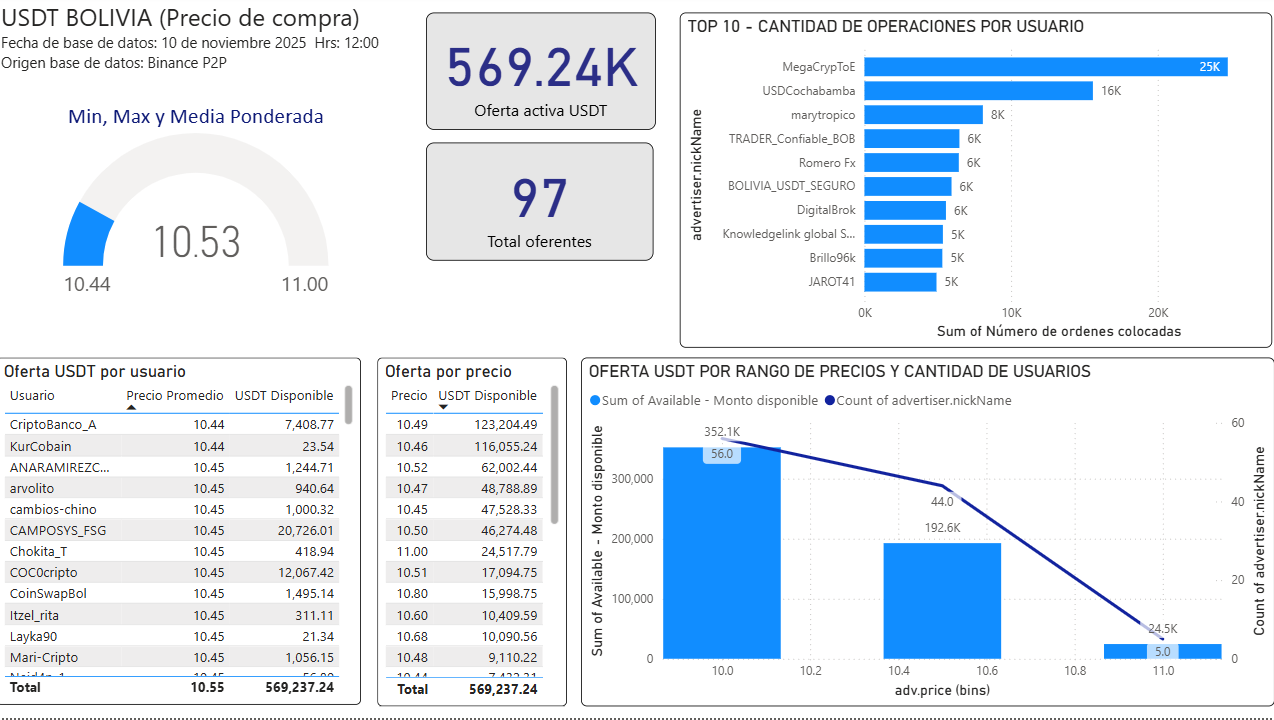Toggle sorting on USDT Disponible in Oferta por precio
The image size is (1274, 720).
pos(487,395)
